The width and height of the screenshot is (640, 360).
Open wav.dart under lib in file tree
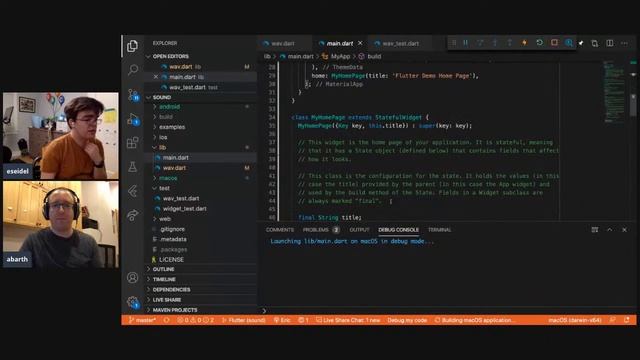(174, 168)
